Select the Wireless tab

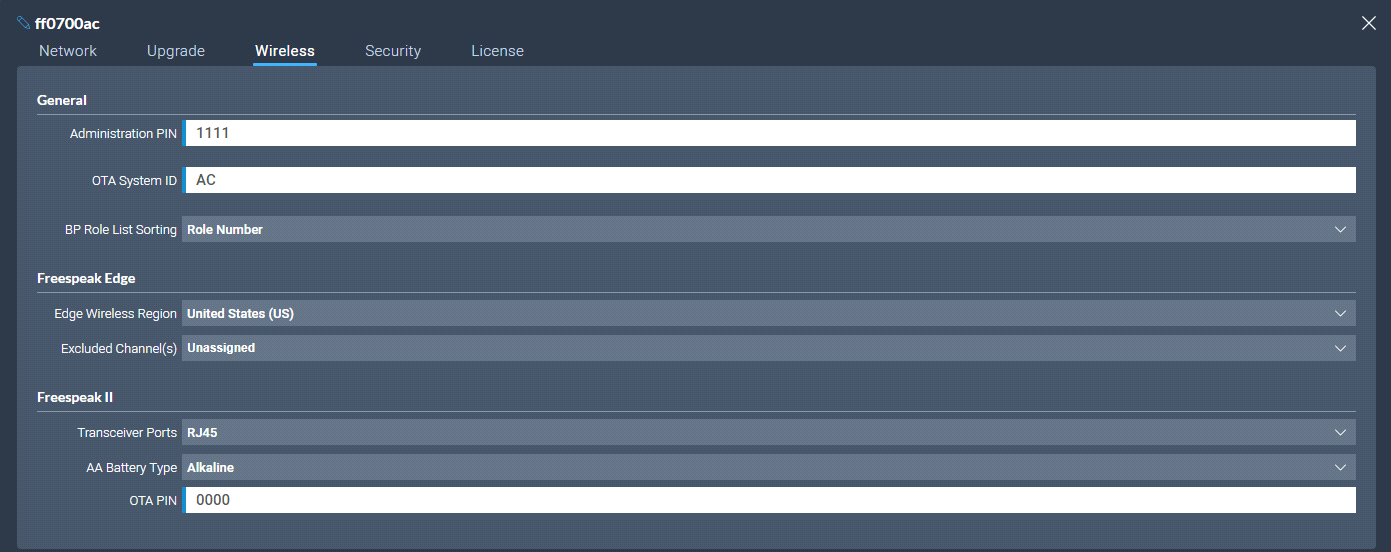pos(285,51)
